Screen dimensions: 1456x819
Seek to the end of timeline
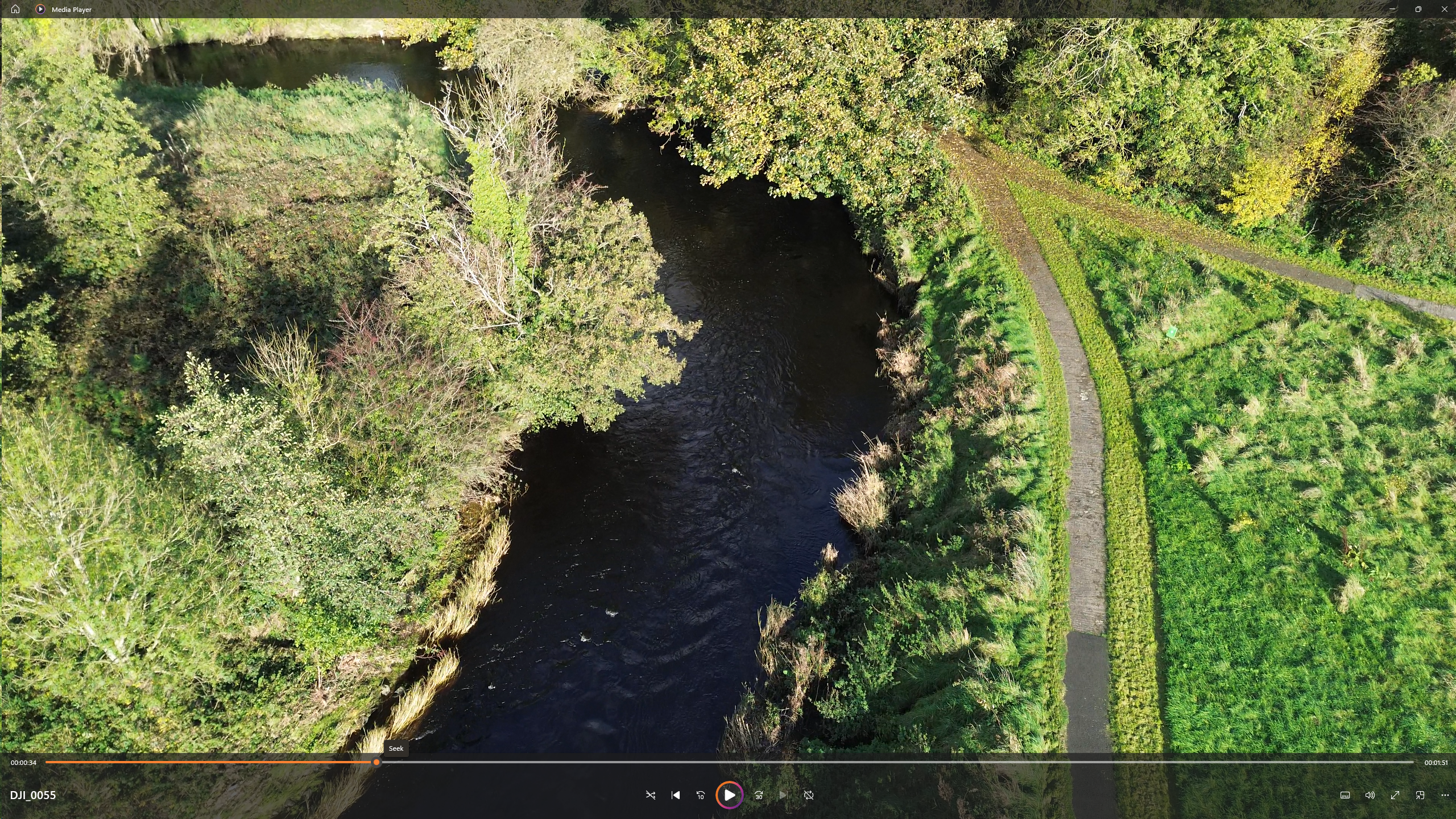(1412, 762)
